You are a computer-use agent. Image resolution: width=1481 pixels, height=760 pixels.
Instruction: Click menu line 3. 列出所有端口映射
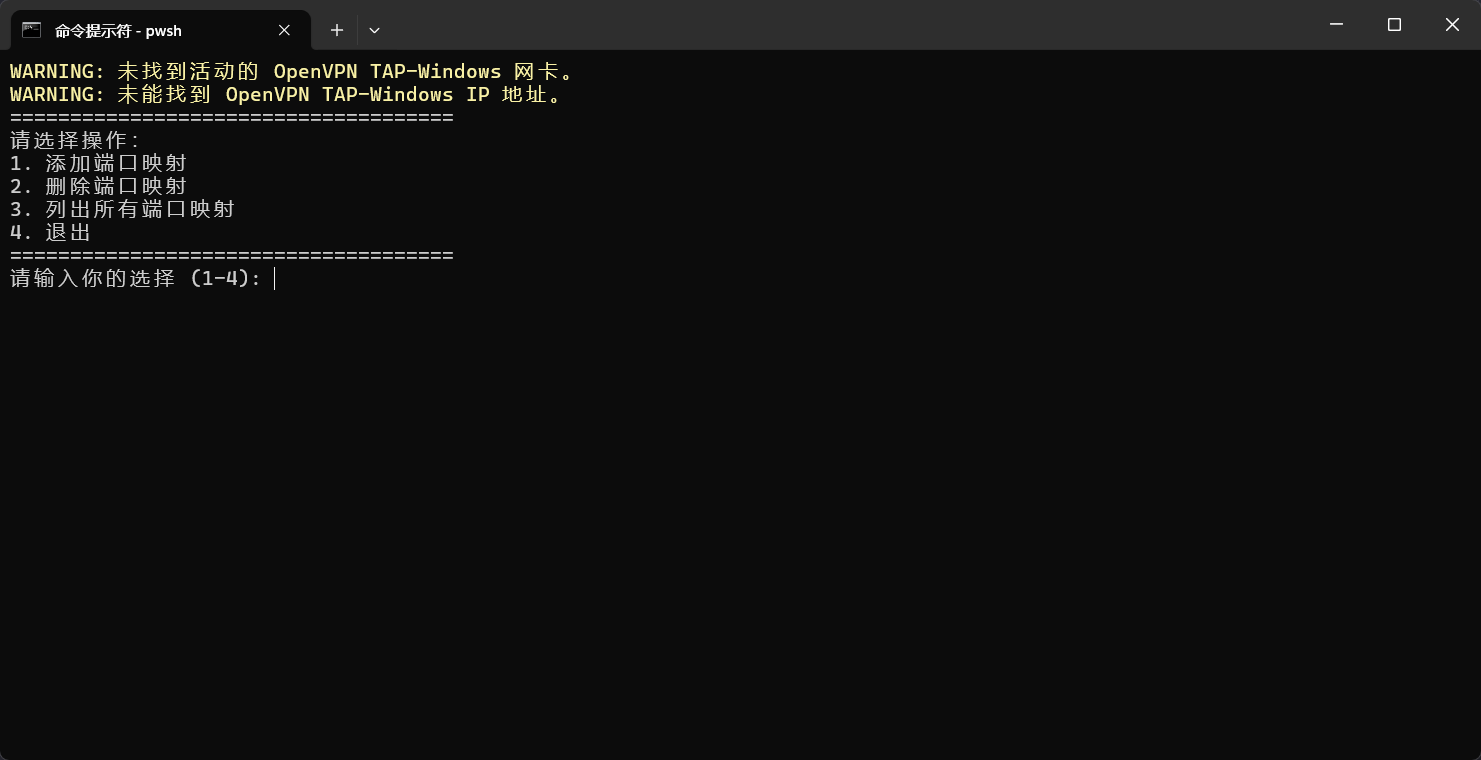122,209
